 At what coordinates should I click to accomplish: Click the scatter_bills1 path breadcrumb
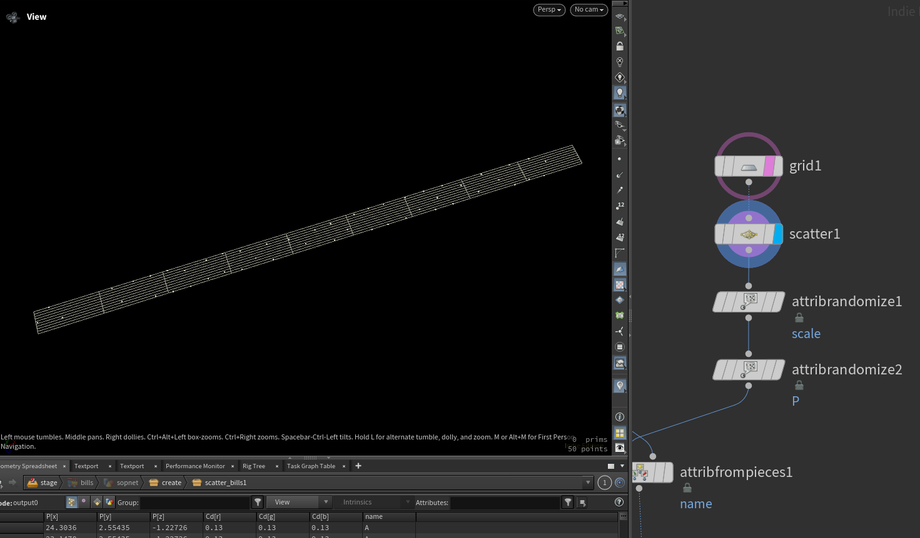click(x=225, y=483)
